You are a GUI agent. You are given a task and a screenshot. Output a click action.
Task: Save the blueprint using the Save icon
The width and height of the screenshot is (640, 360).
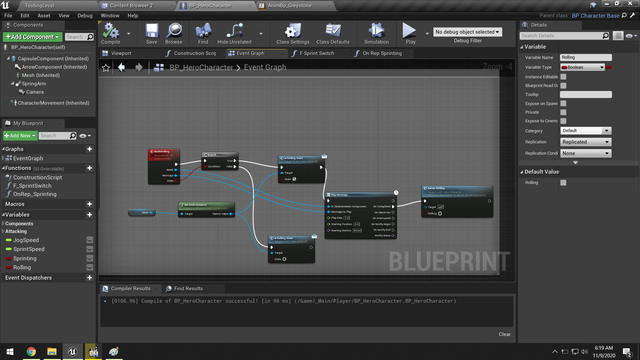pyautogui.click(x=151, y=33)
